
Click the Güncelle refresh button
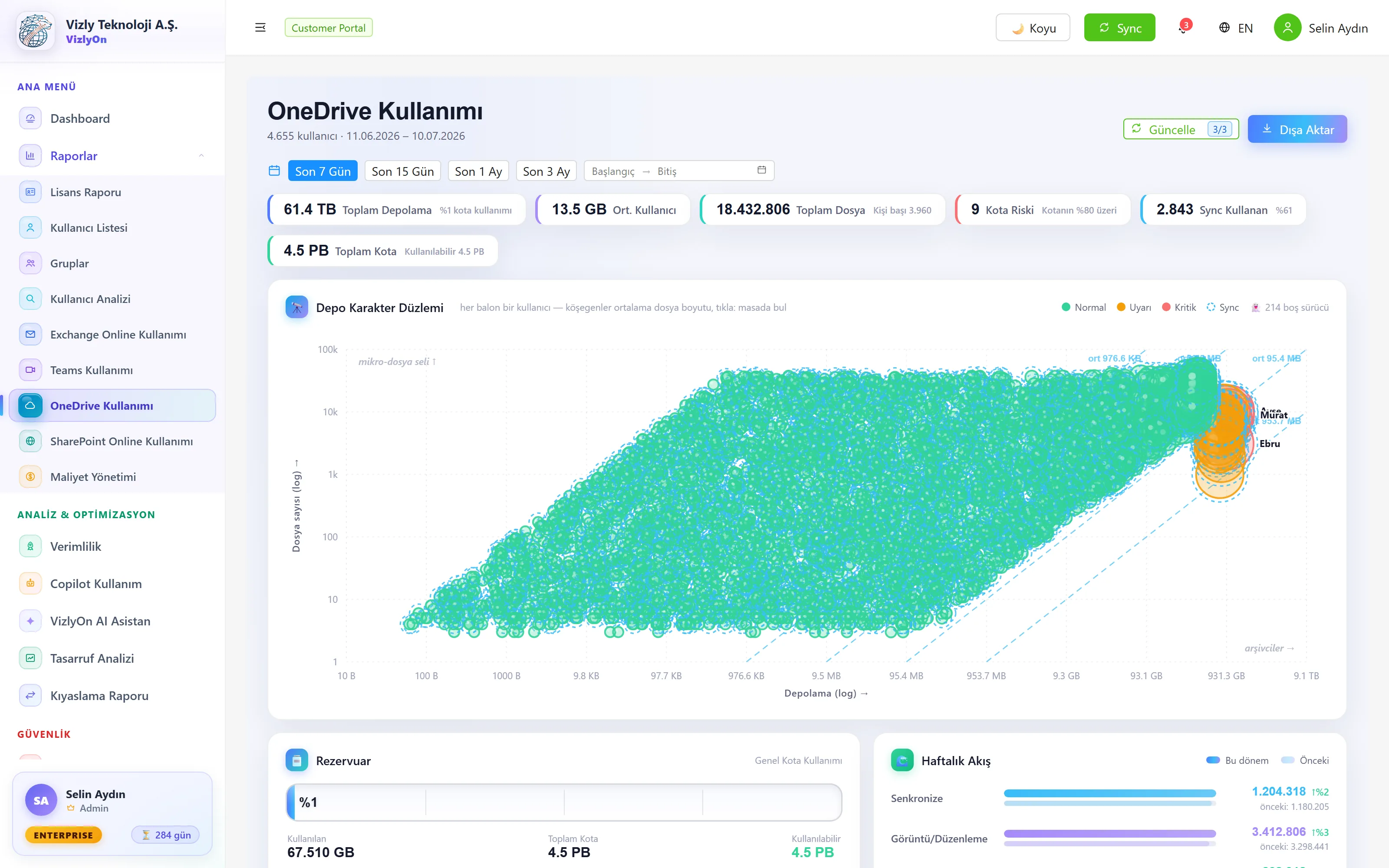pos(1181,129)
